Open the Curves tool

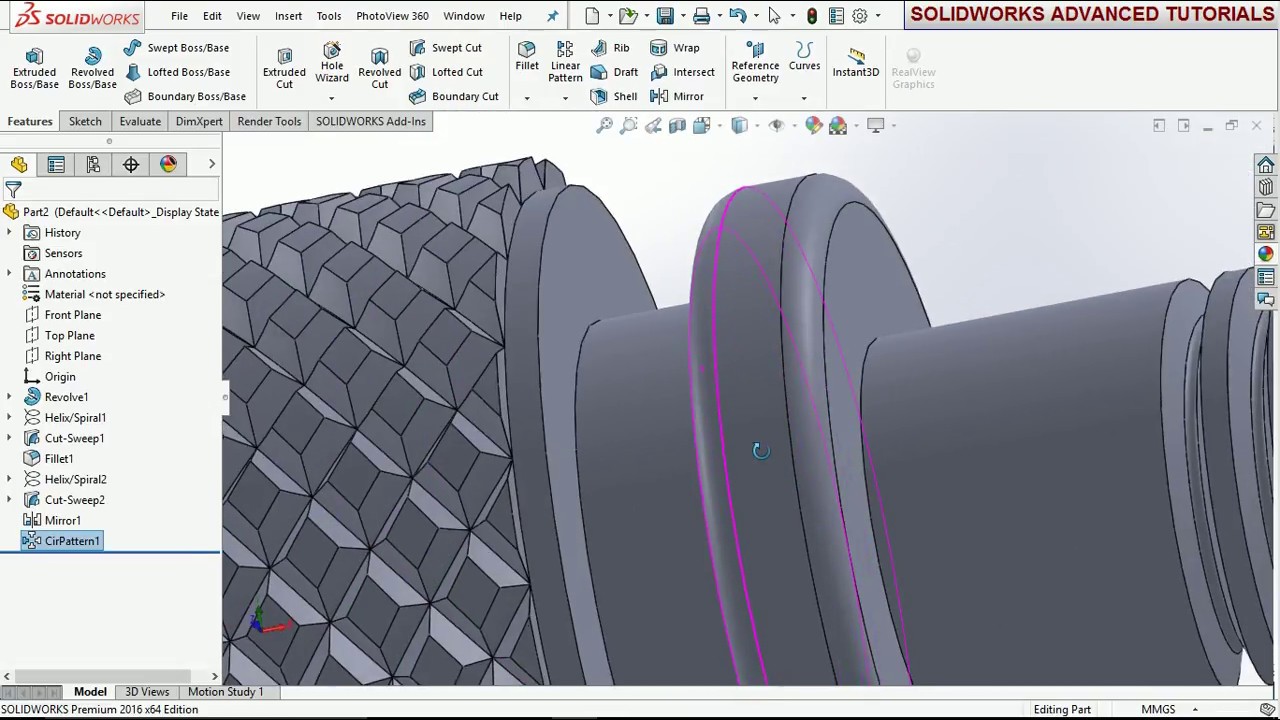click(804, 57)
